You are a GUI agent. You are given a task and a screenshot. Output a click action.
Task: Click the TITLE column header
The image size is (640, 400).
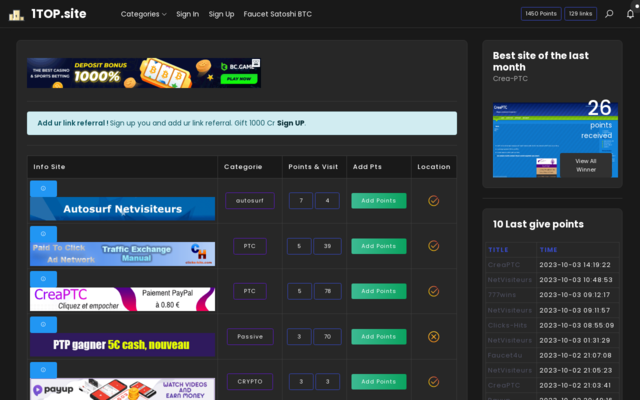click(498, 250)
